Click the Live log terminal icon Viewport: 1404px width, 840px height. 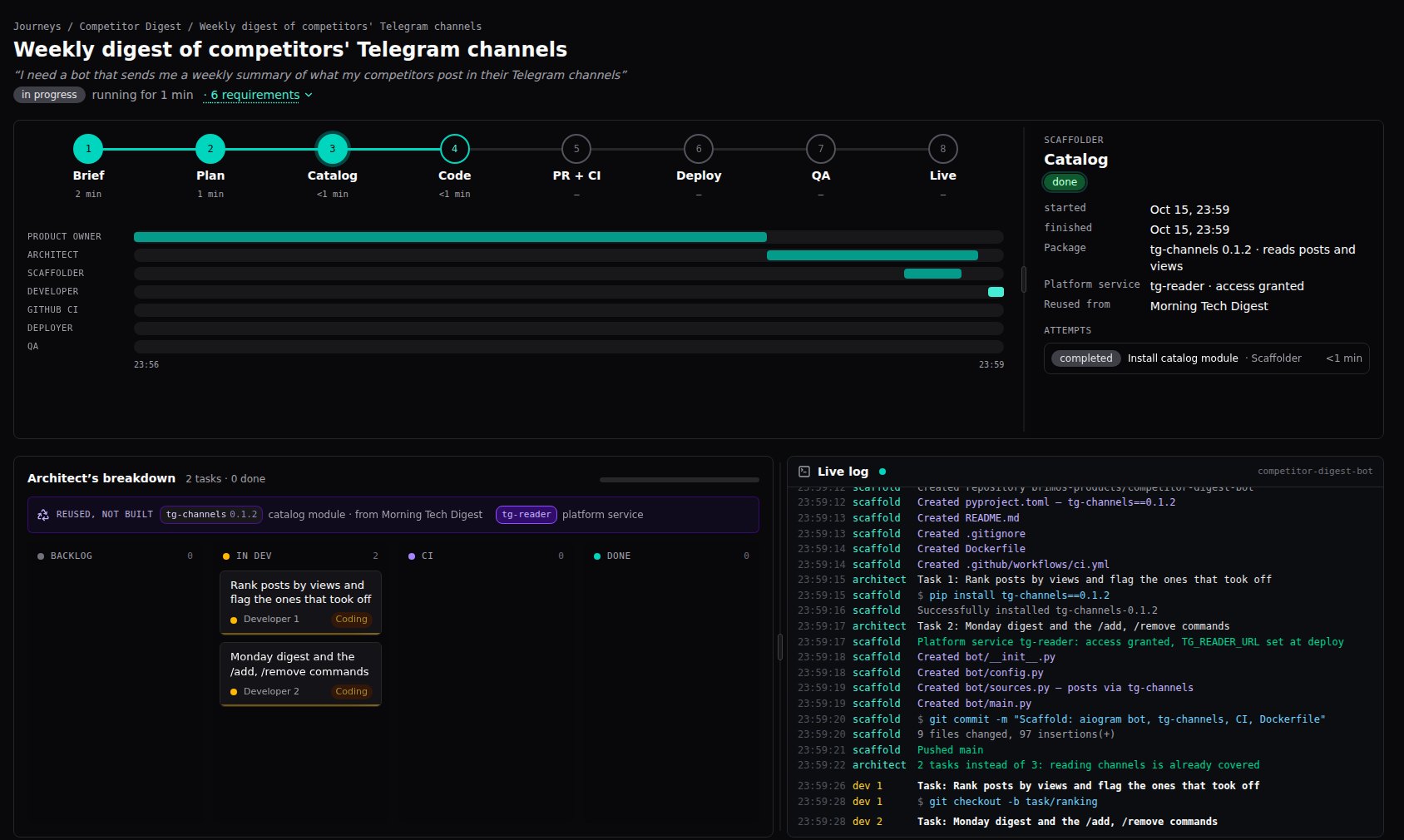point(804,472)
